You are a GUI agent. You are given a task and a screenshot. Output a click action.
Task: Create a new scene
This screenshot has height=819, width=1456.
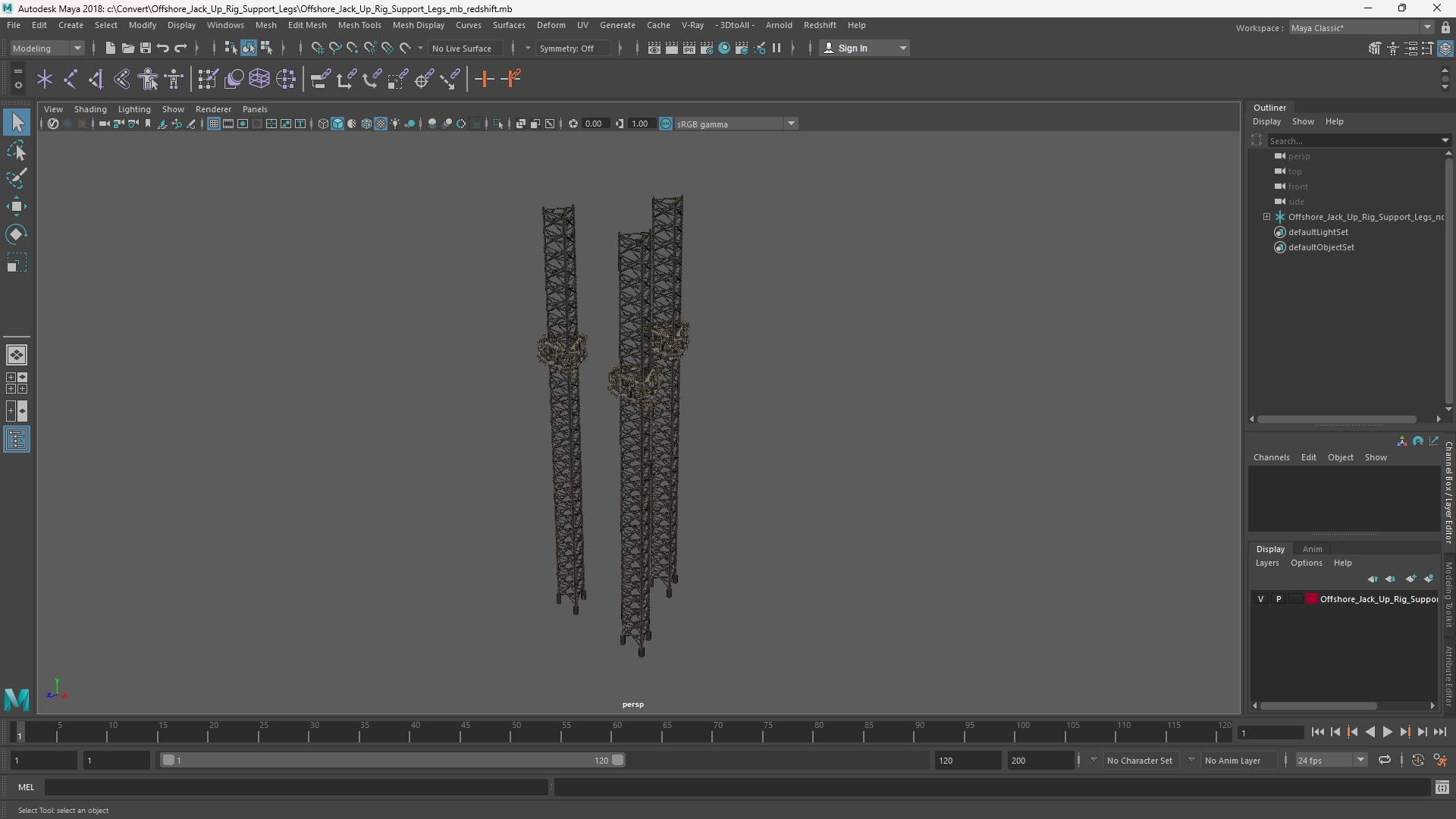tap(110, 48)
